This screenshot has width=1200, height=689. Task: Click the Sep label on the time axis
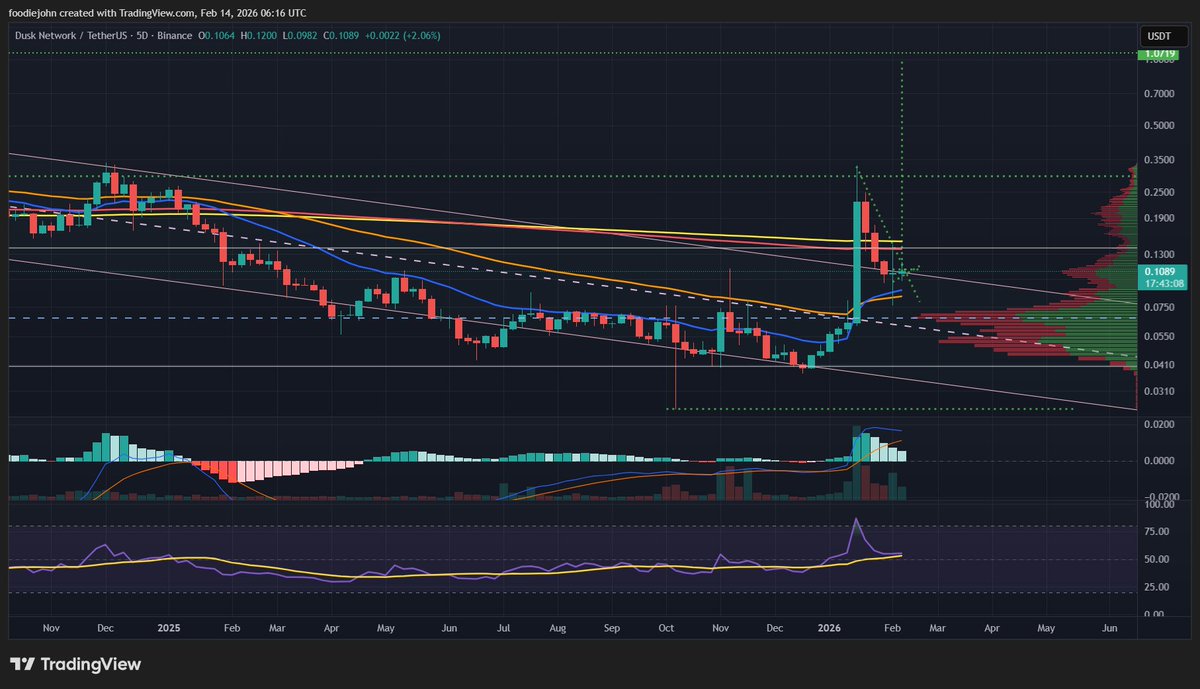pos(613,629)
